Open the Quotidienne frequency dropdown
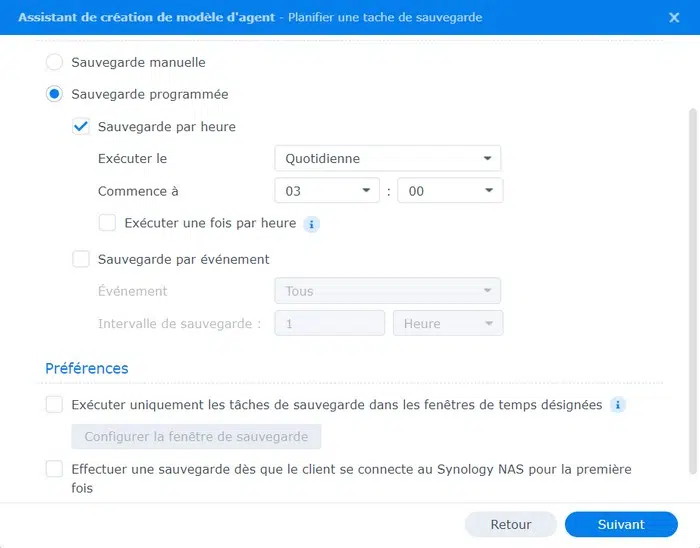700x548 pixels. click(387, 158)
